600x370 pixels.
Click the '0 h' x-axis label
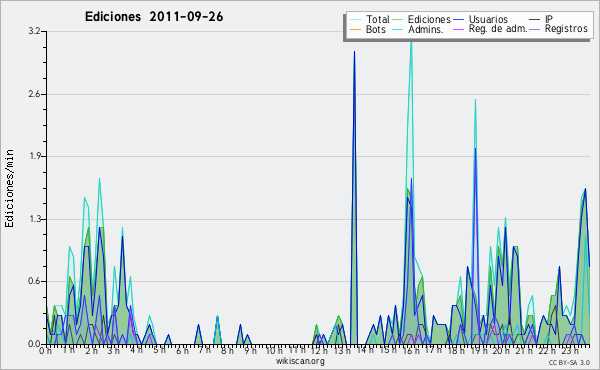click(x=45, y=351)
